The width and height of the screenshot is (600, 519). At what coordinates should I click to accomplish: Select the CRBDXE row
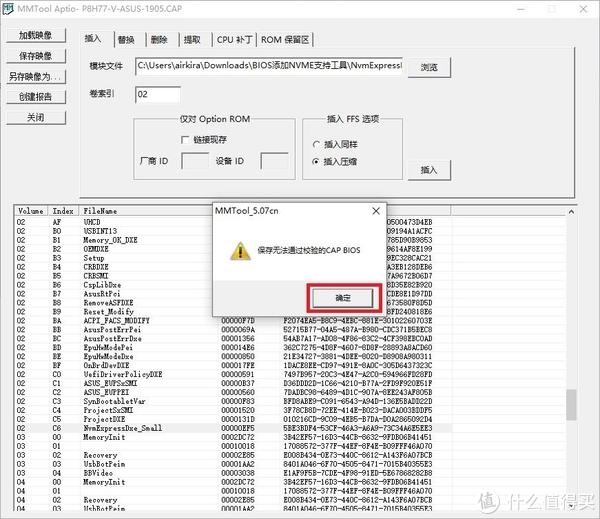(x=233, y=267)
